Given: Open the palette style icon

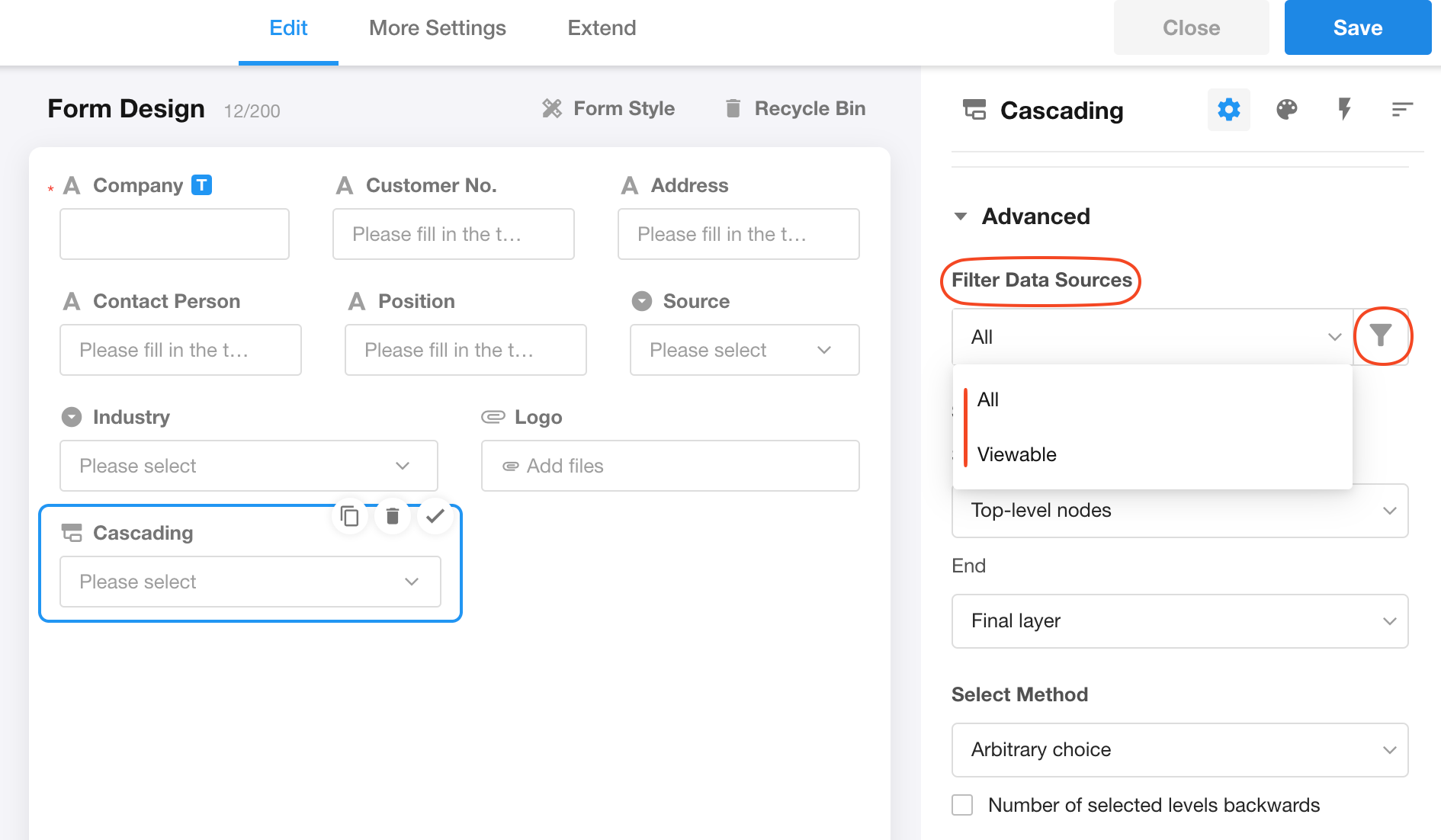Looking at the screenshot, I should (x=1286, y=110).
